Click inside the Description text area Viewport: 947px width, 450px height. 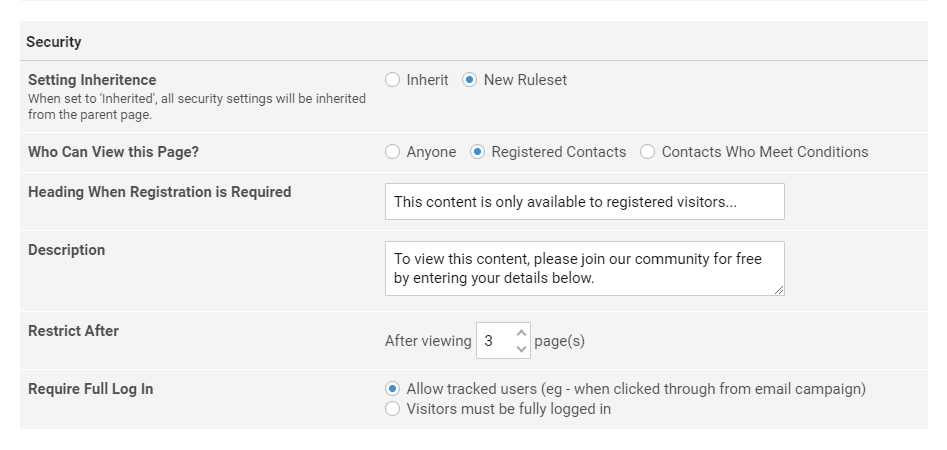click(584, 268)
